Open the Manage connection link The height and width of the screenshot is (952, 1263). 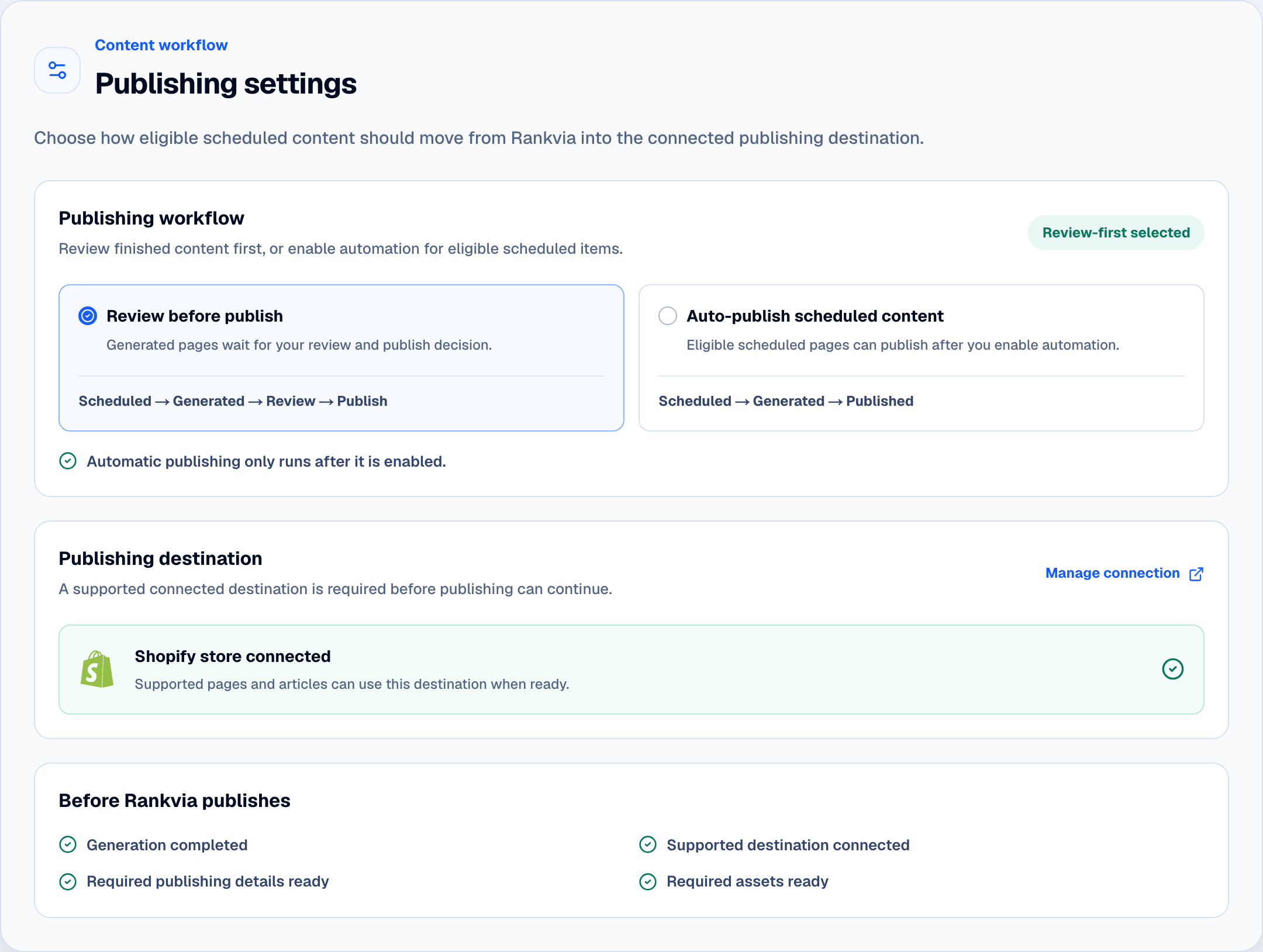1124,573
